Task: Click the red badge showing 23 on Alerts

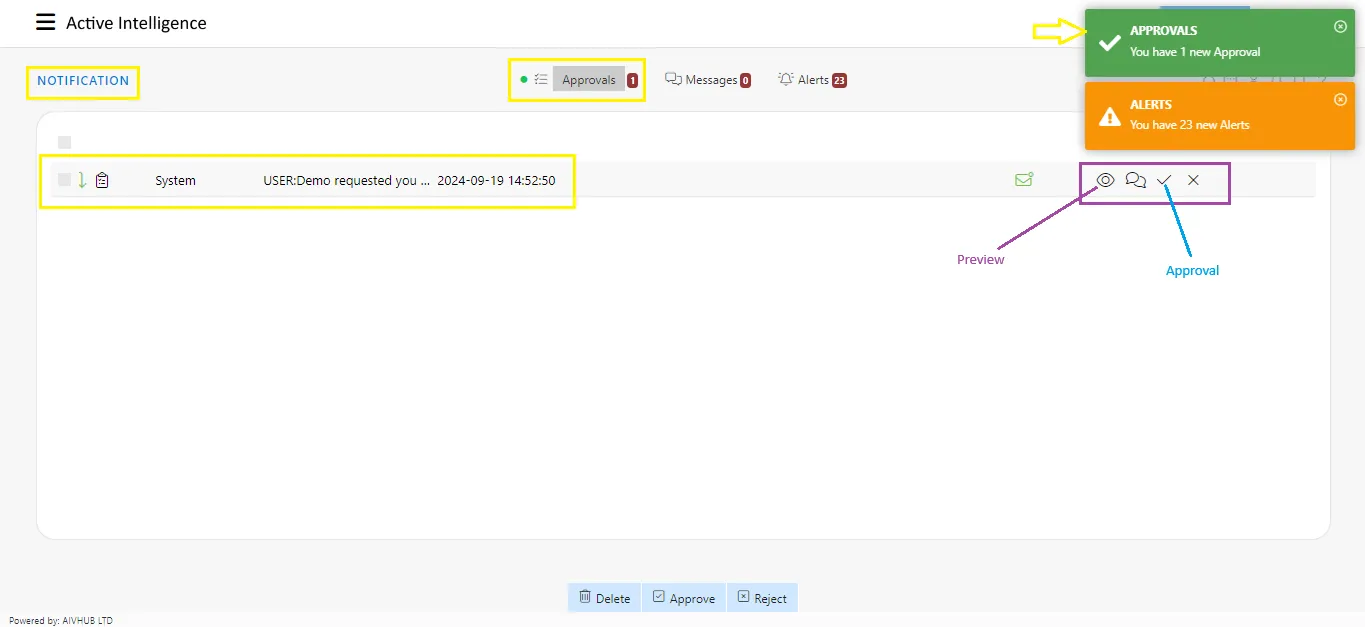Action: tap(839, 80)
